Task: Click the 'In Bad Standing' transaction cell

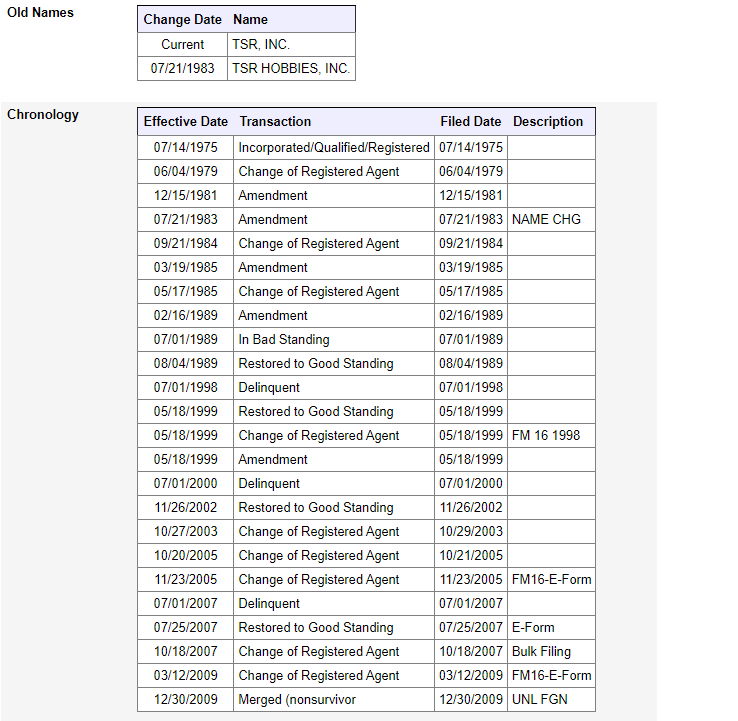Action: 334,340
